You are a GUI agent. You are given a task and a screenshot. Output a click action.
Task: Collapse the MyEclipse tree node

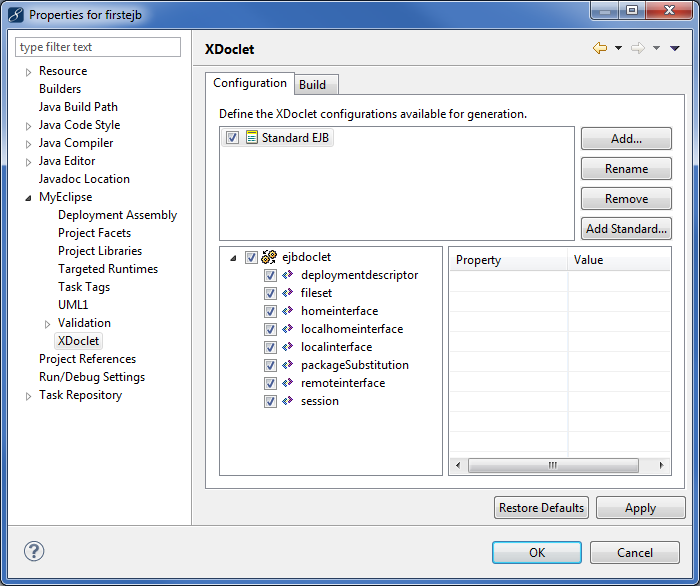(x=28, y=198)
